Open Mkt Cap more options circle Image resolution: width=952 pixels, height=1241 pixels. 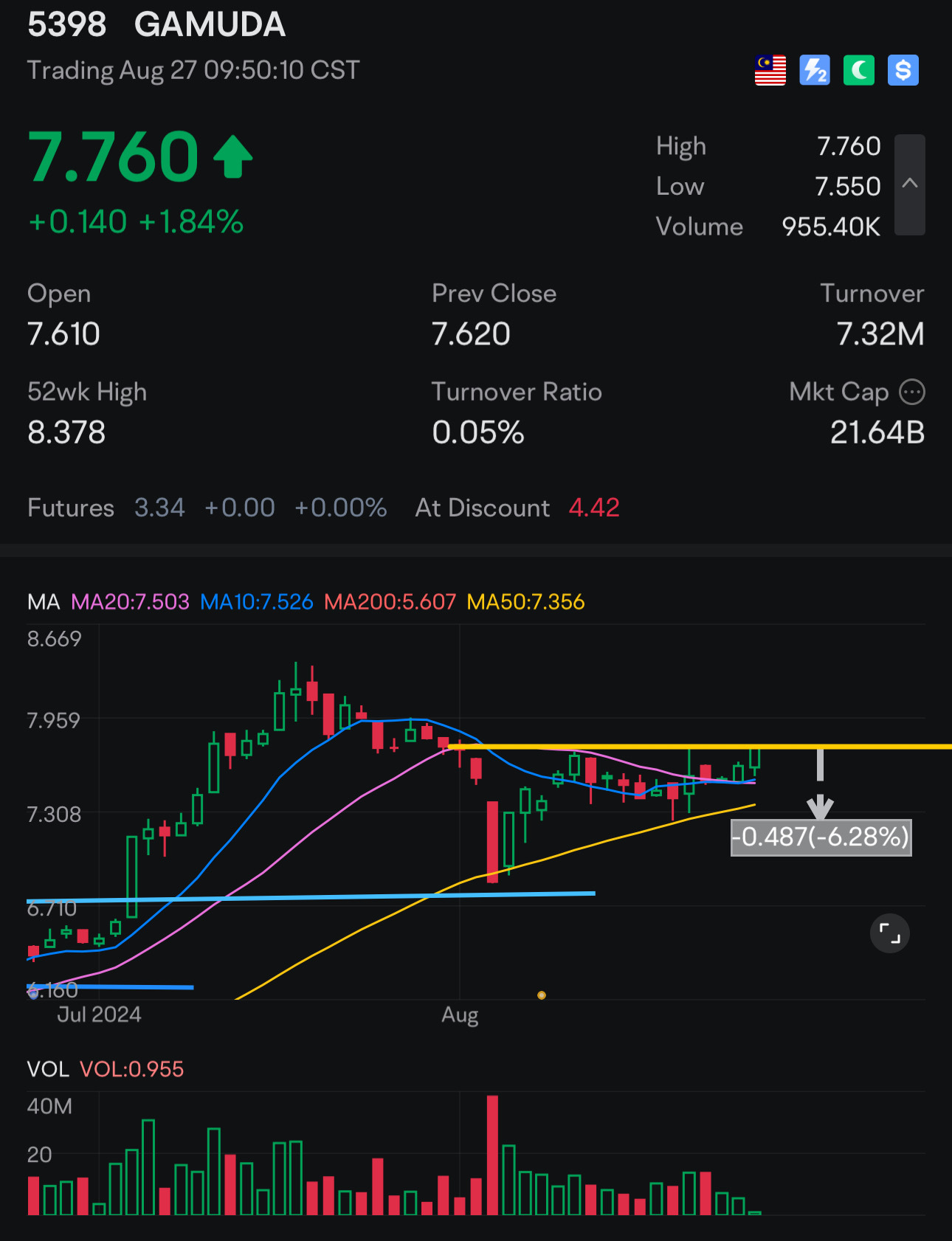912,392
